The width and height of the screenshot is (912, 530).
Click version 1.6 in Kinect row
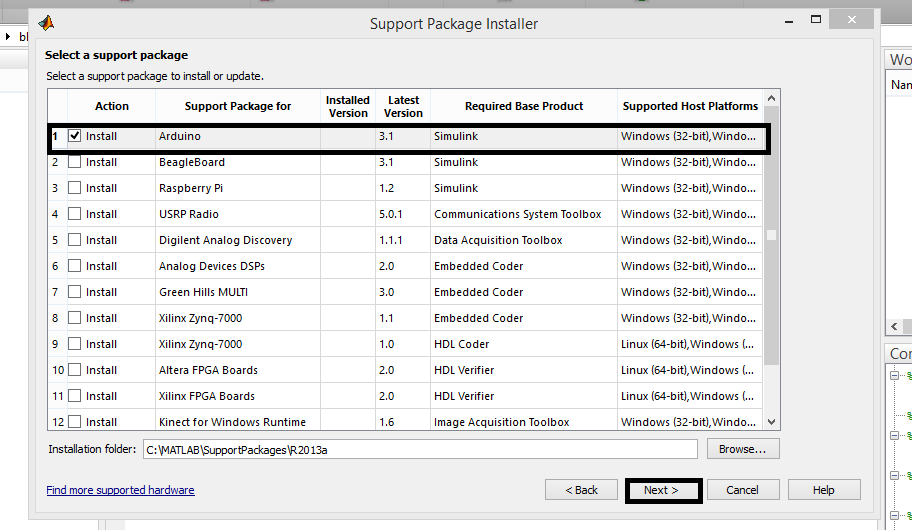(403, 421)
